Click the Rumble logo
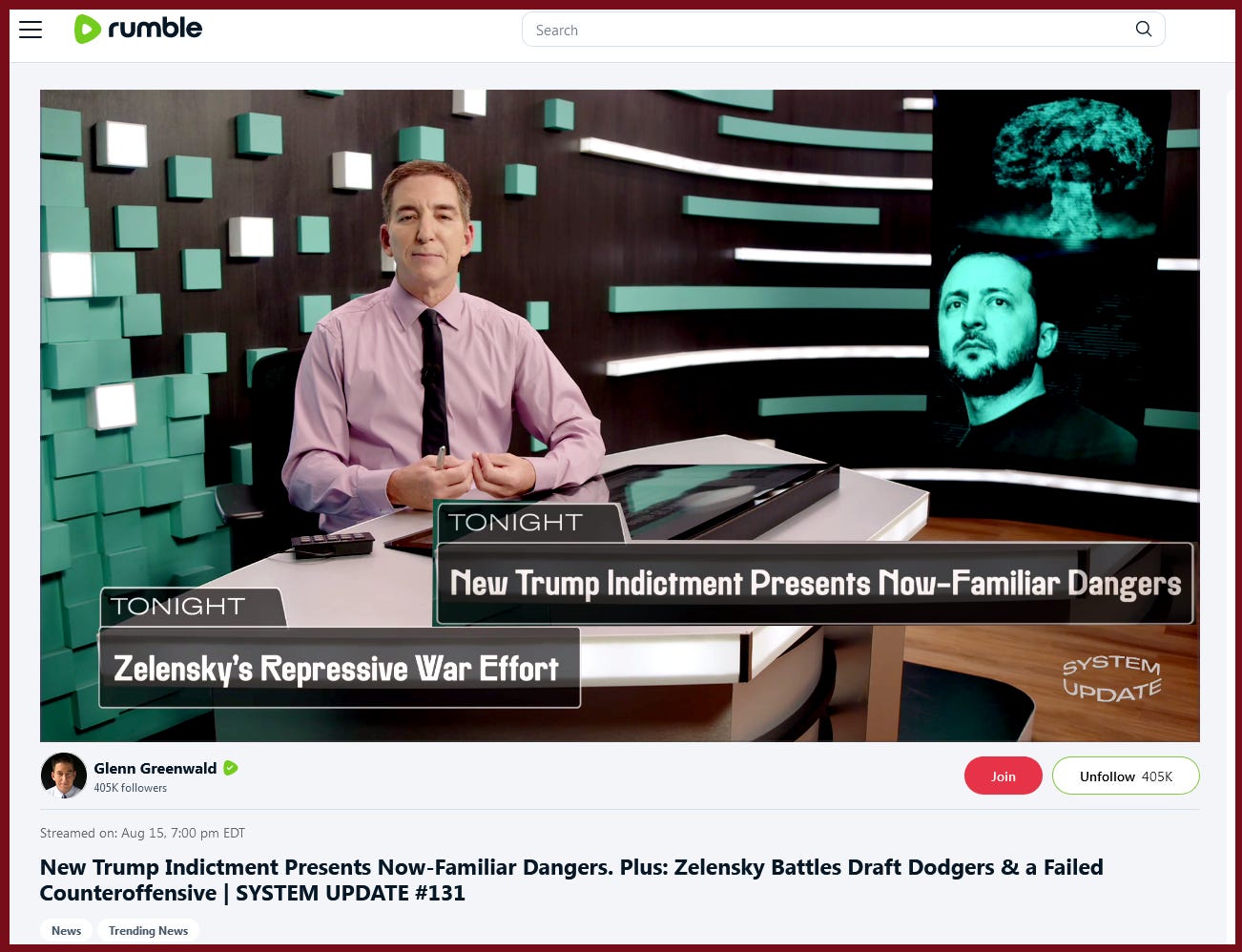1242x952 pixels. tap(138, 29)
